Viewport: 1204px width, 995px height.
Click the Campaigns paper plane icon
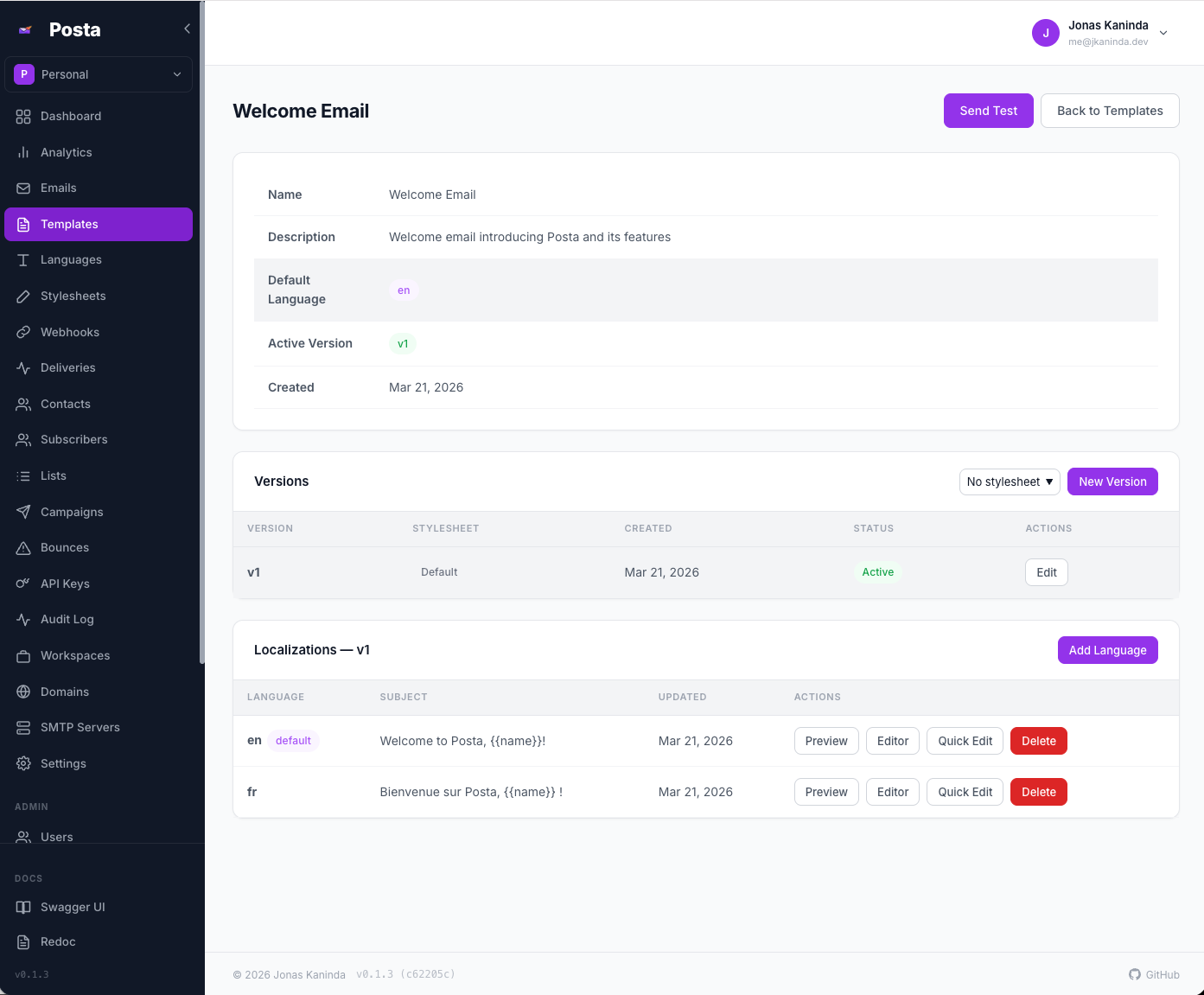[x=23, y=512]
